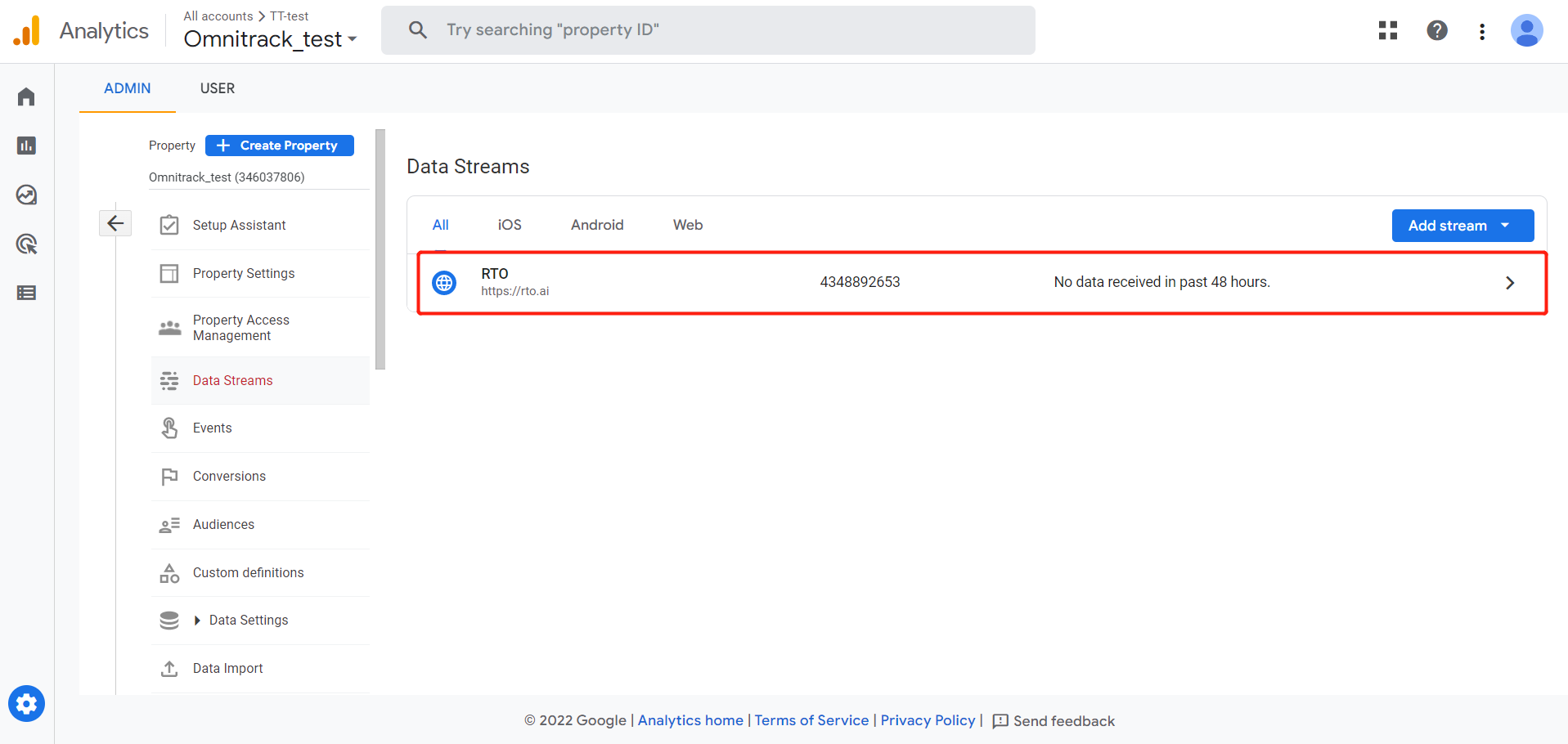Open the Events menu item
This screenshot has height=744, width=1568.
(261, 428)
